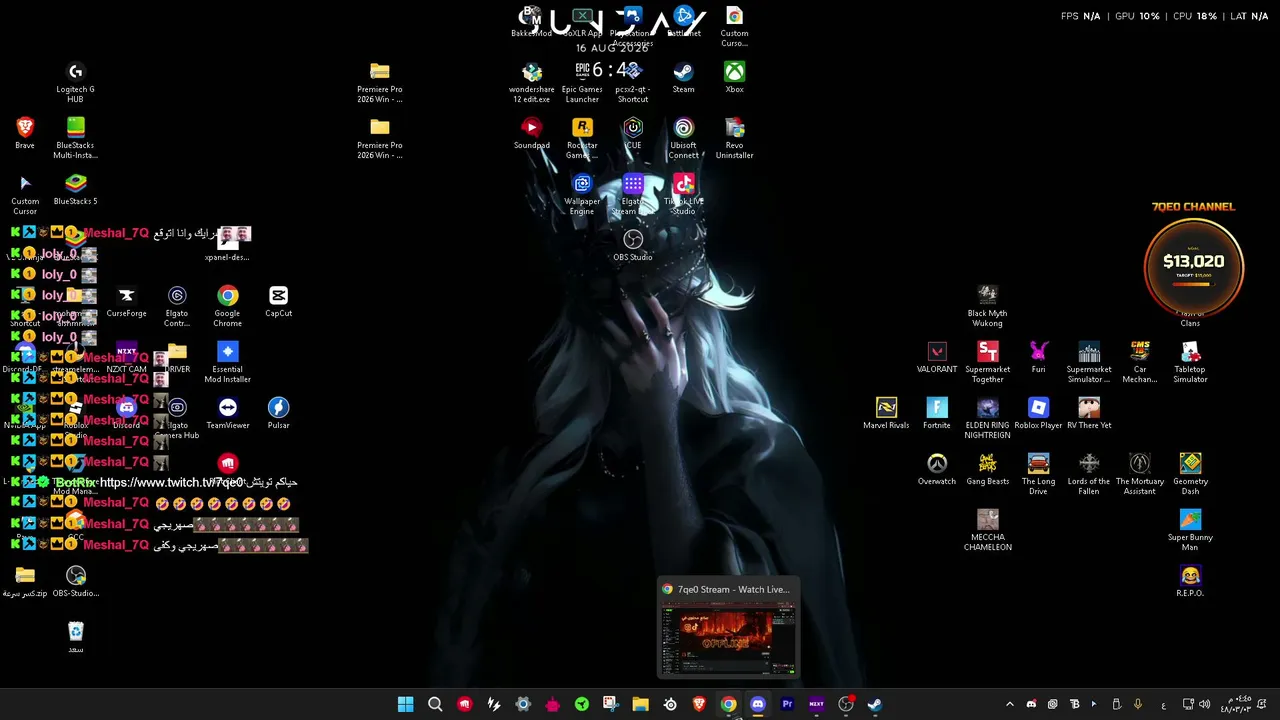1280x720 pixels.
Task: Switch to Premiere Pro in the taskbar
Action: click(x=787, y=704)
